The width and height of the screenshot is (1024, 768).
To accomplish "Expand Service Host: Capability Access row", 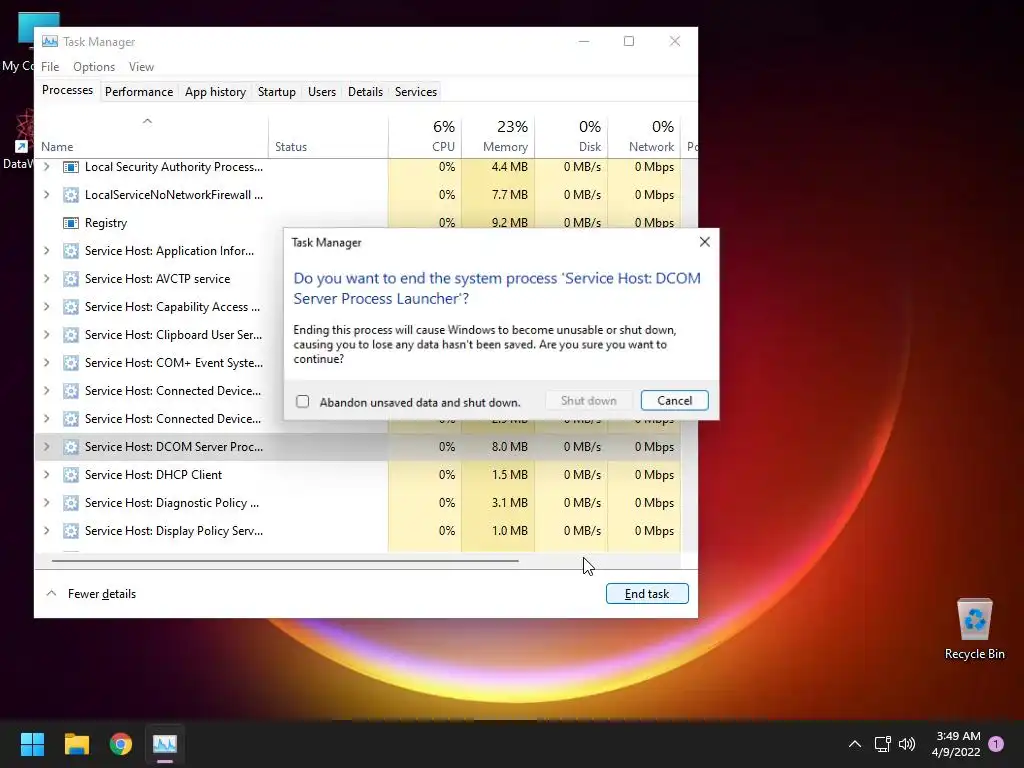I will (46, 307).
